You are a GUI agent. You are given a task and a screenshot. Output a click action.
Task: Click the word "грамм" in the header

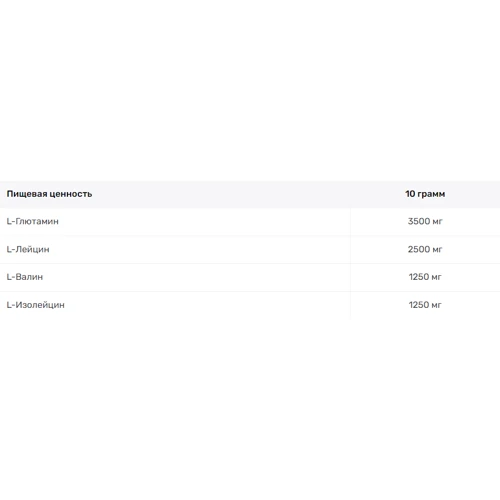click(x=431, y=195)
